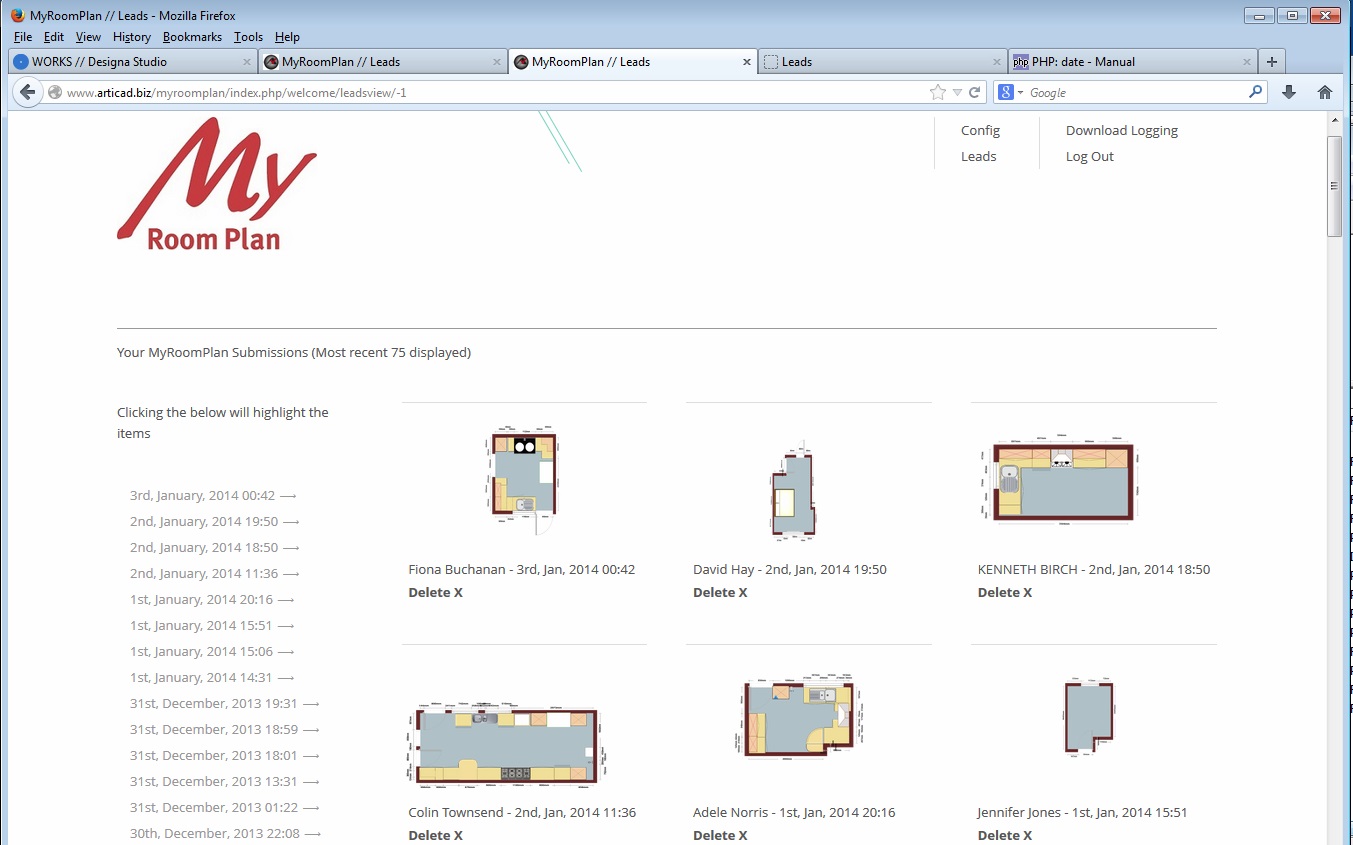Viewport: 1353px width, 845px height.
Task: Switch to the WORKS // Designa Studio tab
Action: click(132, 62)
